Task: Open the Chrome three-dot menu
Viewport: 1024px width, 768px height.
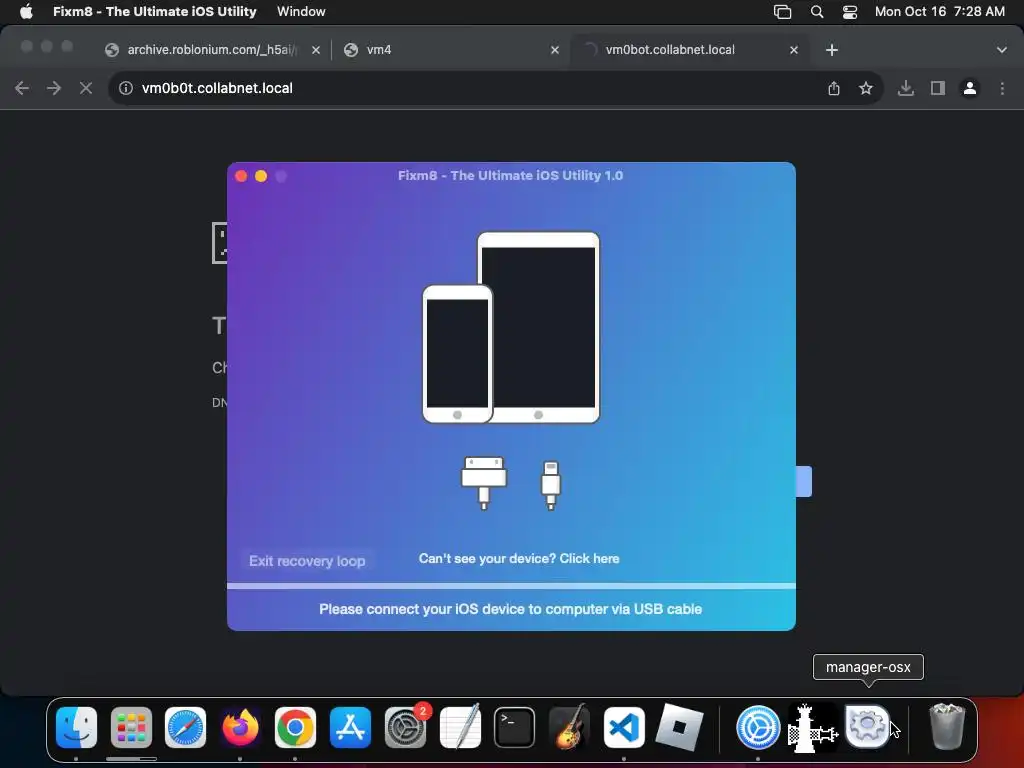Action: tap(1002, 88)
